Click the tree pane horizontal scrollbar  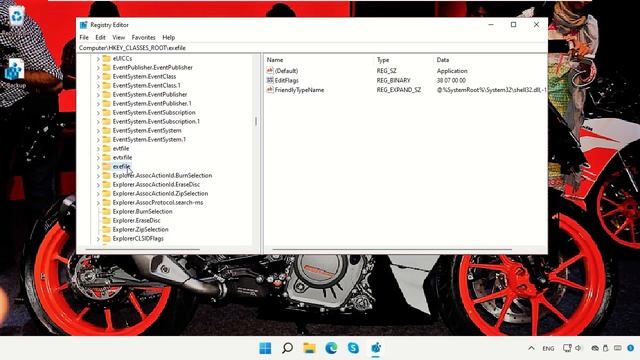143,249
